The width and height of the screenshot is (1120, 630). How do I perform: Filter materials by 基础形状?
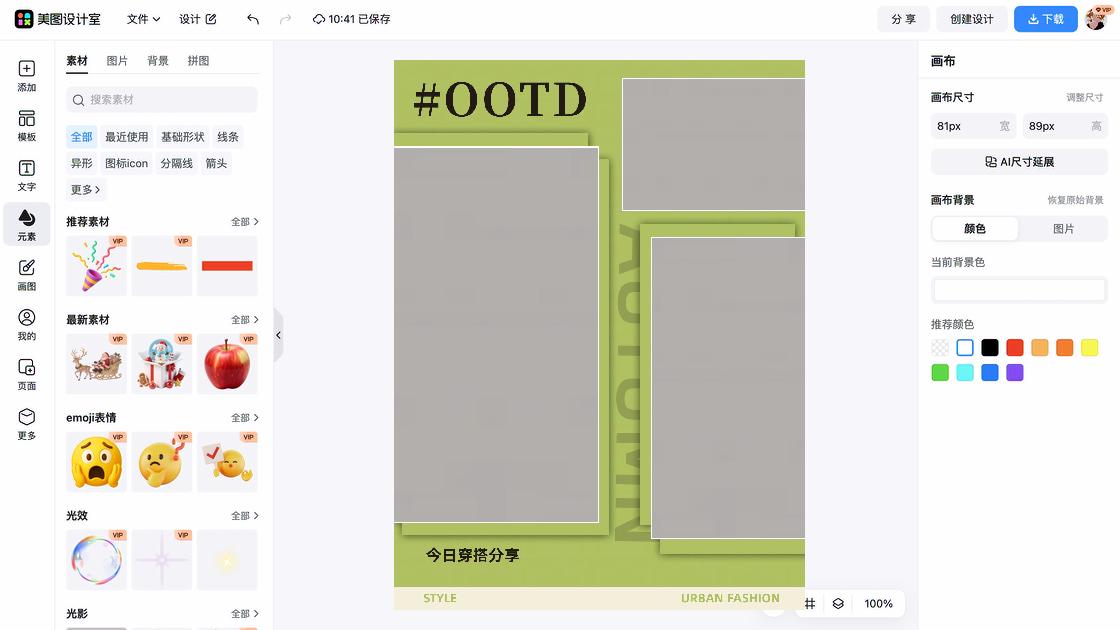tap(182, 136)
